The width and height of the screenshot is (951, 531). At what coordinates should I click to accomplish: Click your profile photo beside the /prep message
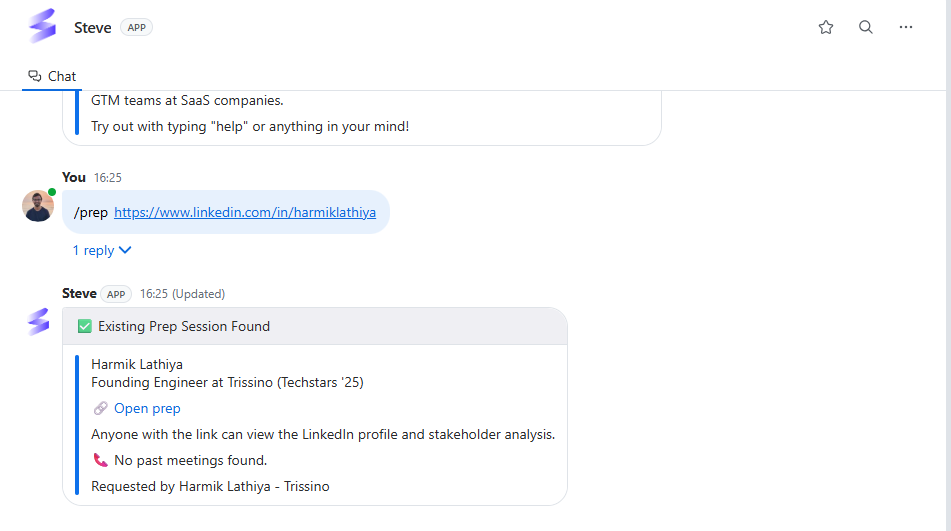point(38,206)
